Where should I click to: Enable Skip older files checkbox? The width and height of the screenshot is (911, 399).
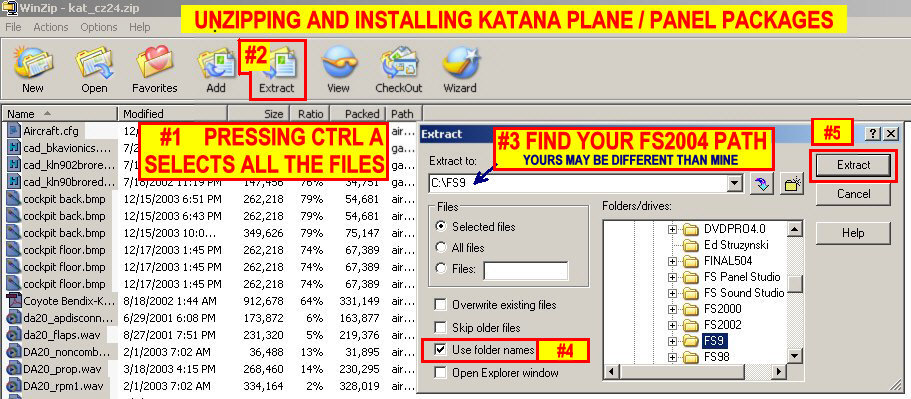(441, 328)
